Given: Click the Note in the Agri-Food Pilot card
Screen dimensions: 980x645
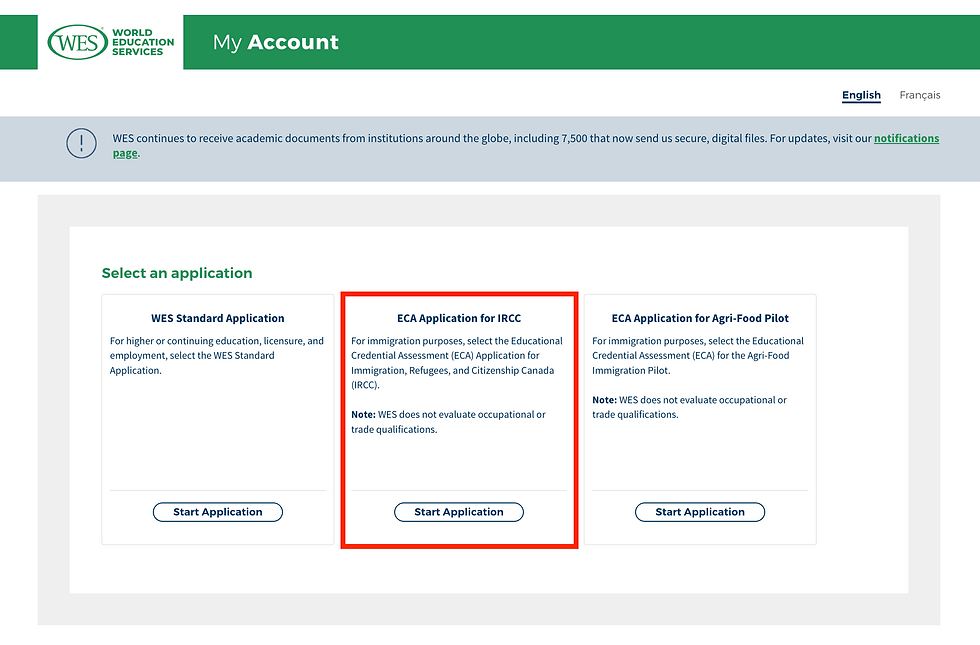Looking at the screenshot, I should tap(689, 407).
